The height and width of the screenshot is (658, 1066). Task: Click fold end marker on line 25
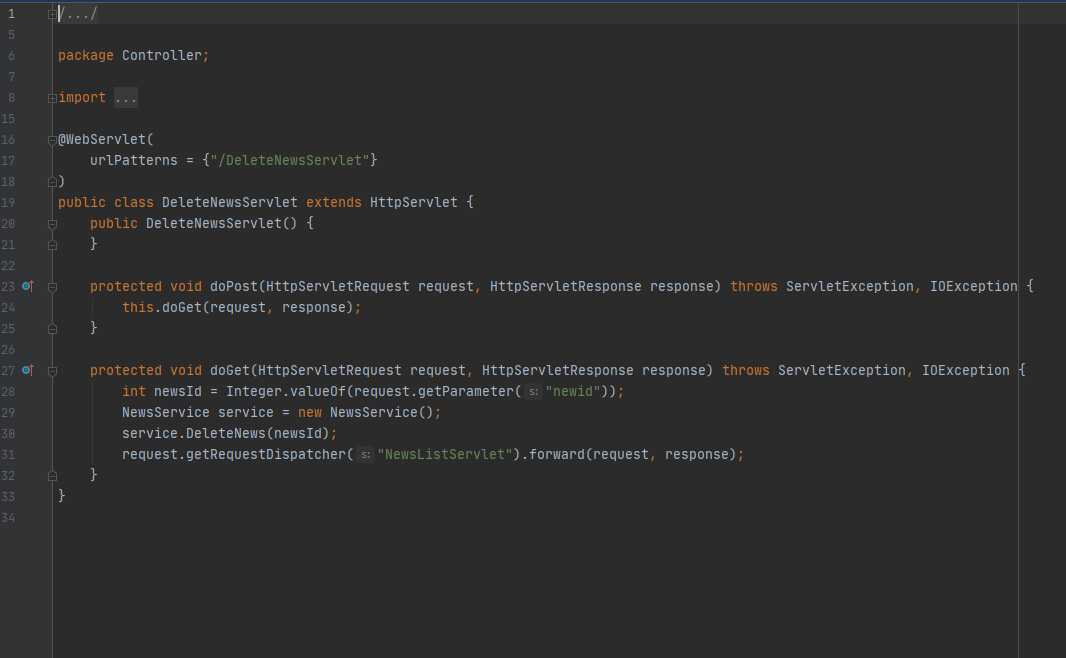coord(52,329)
